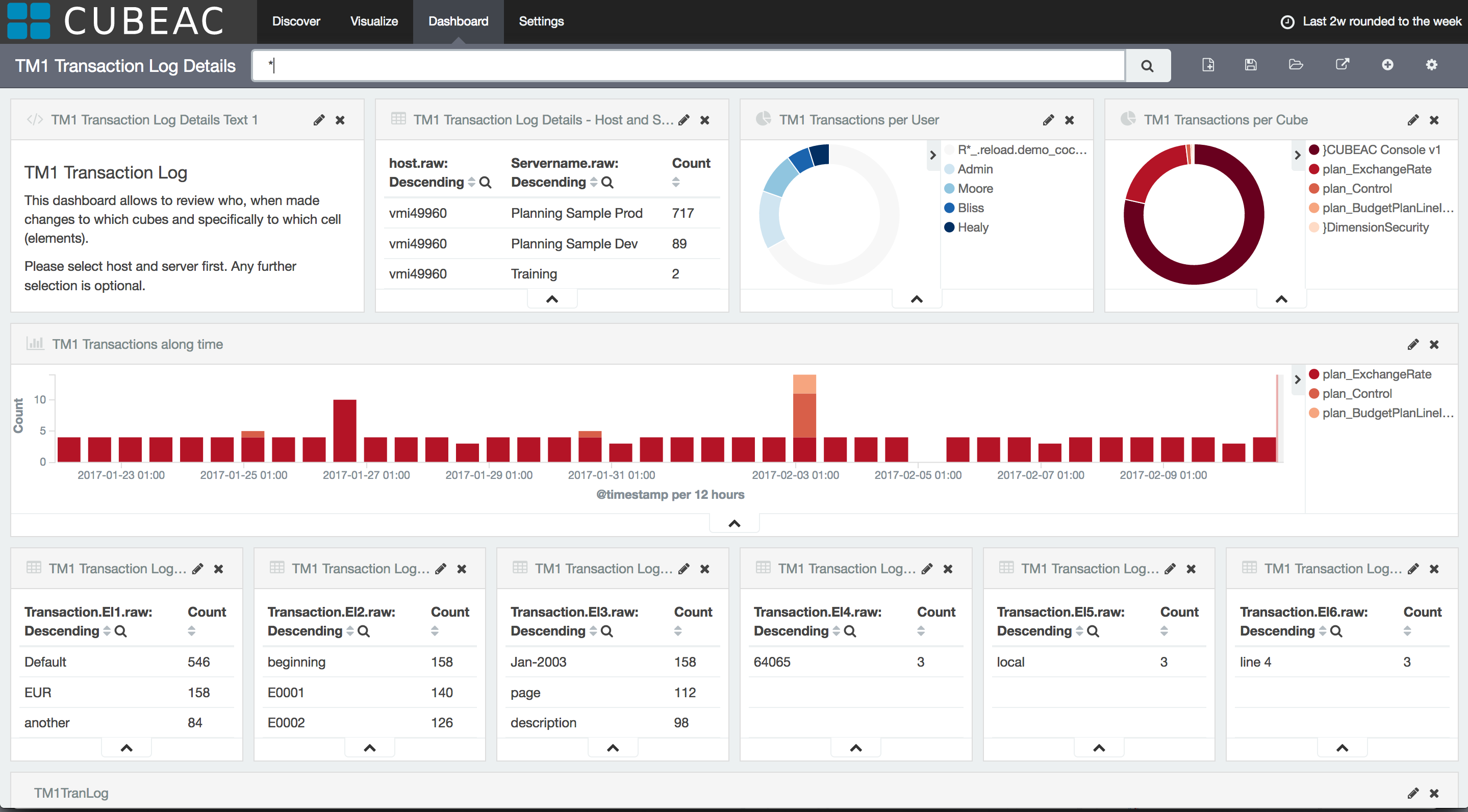Click the CUBEAC logo
This screenshot has height=812, width=1468.
click(116, 21)
